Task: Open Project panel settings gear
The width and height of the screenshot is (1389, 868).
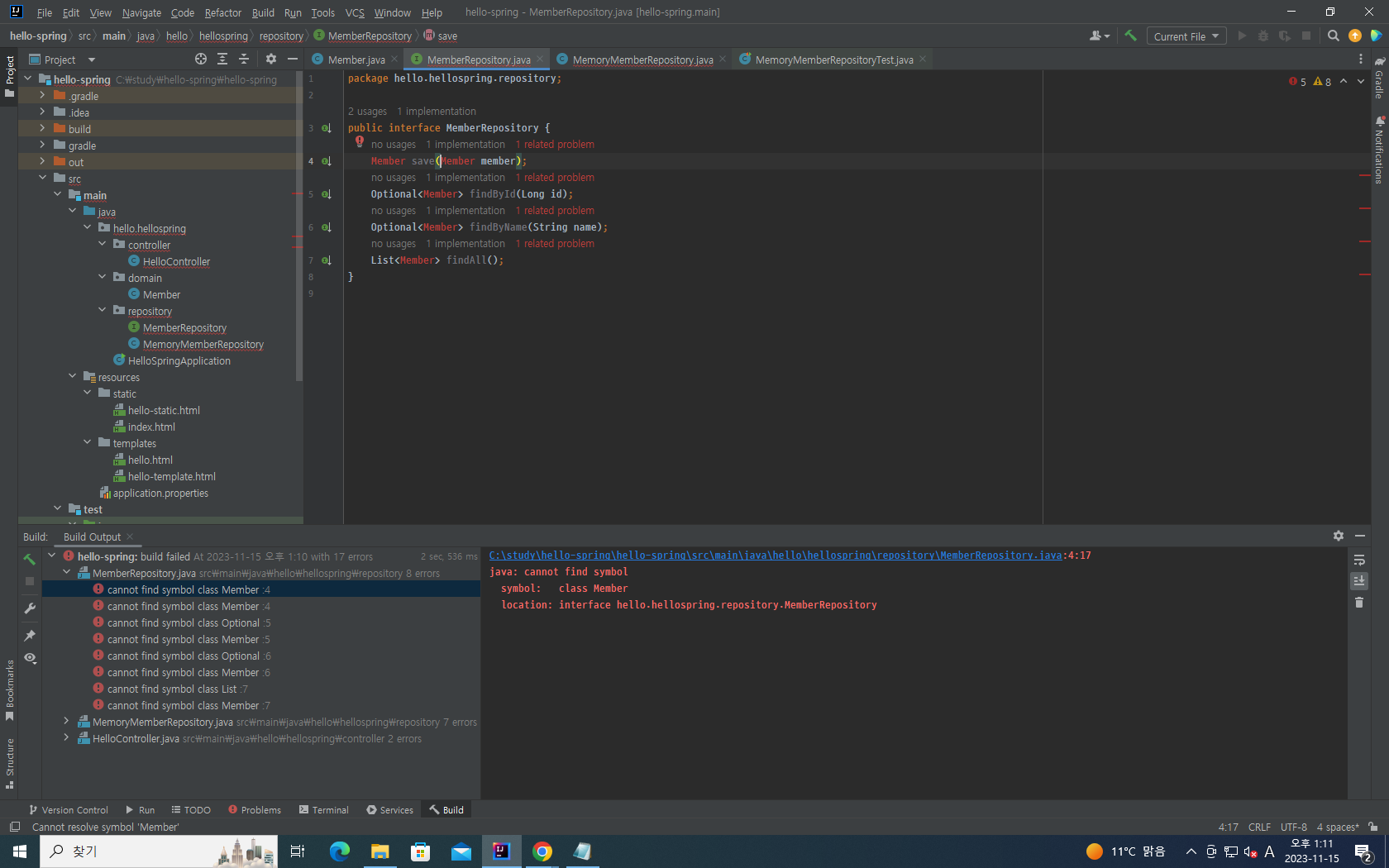Action: coord(271,59)
